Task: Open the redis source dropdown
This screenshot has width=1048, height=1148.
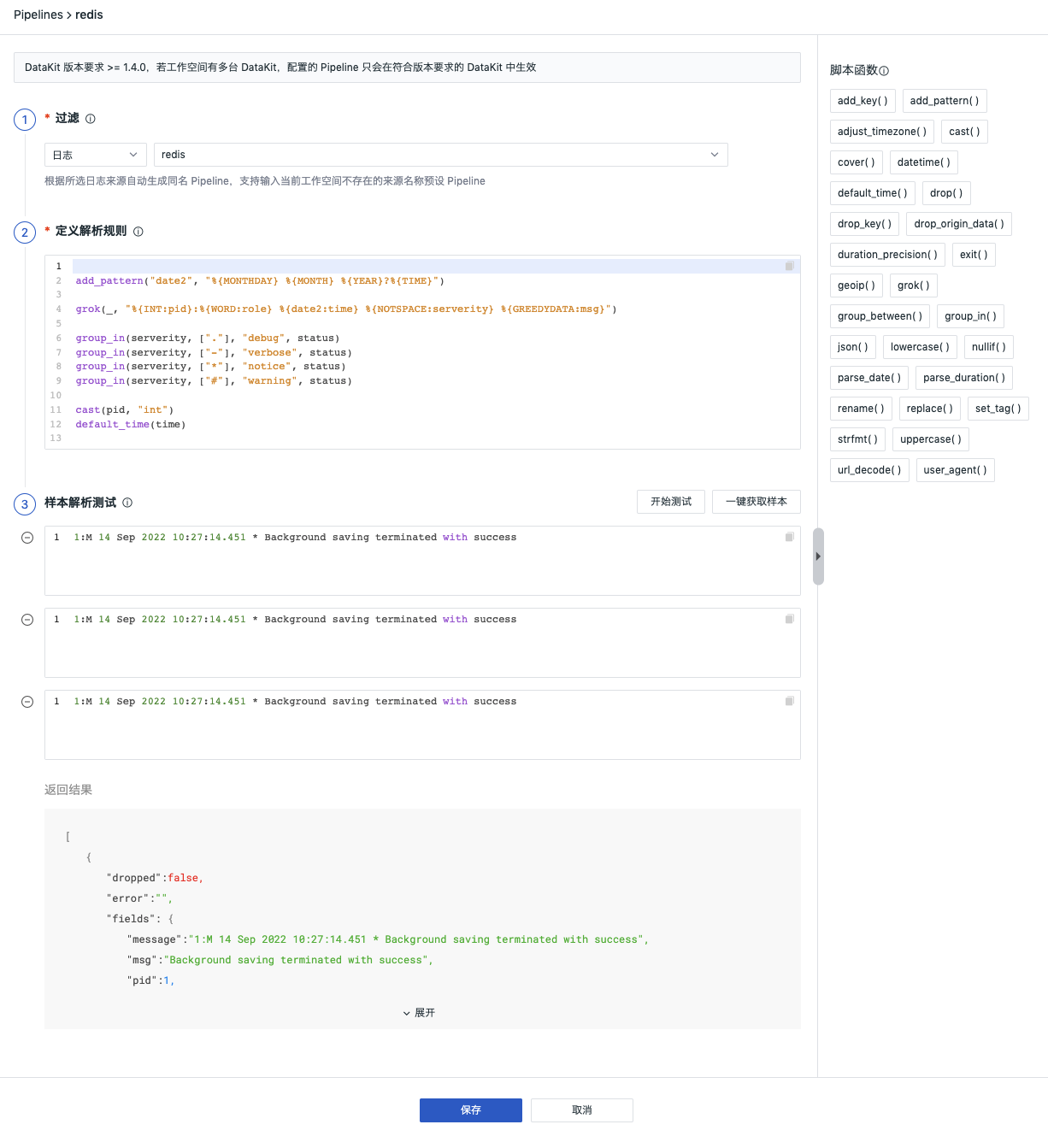Action: (x=441, y=155)
